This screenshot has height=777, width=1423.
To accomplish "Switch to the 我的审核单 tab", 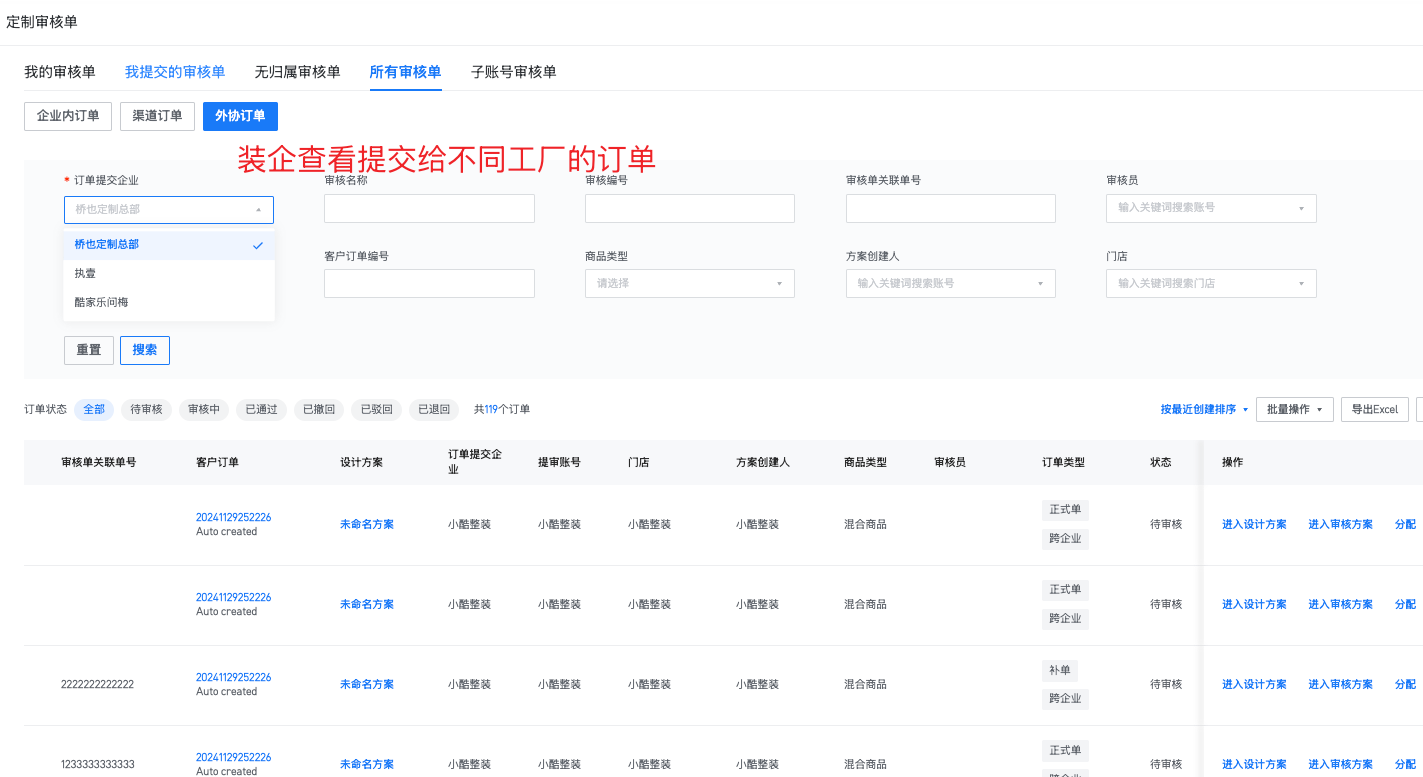I will pyautogui.click(x=60, y=72).
